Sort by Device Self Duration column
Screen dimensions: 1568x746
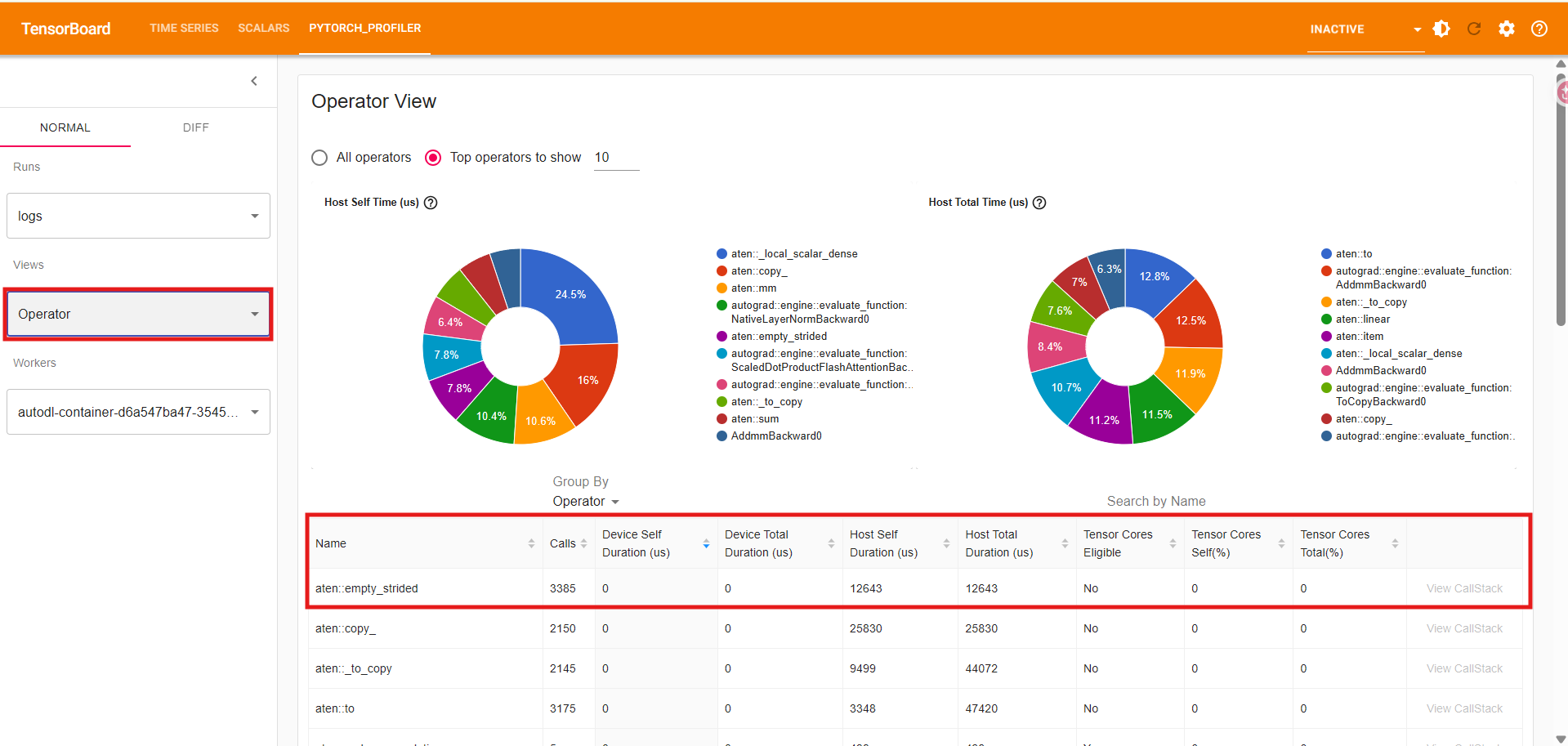point(706,543)
